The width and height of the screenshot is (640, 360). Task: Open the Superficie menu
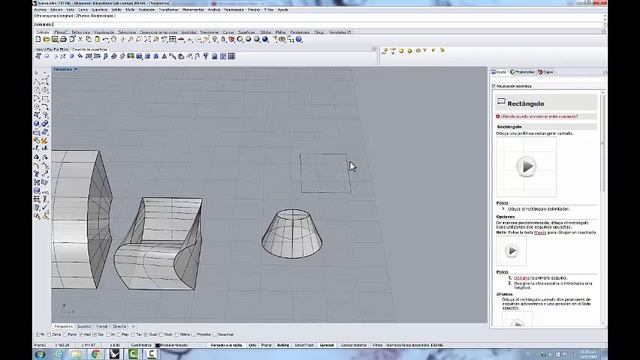click(x=99, y=10)
